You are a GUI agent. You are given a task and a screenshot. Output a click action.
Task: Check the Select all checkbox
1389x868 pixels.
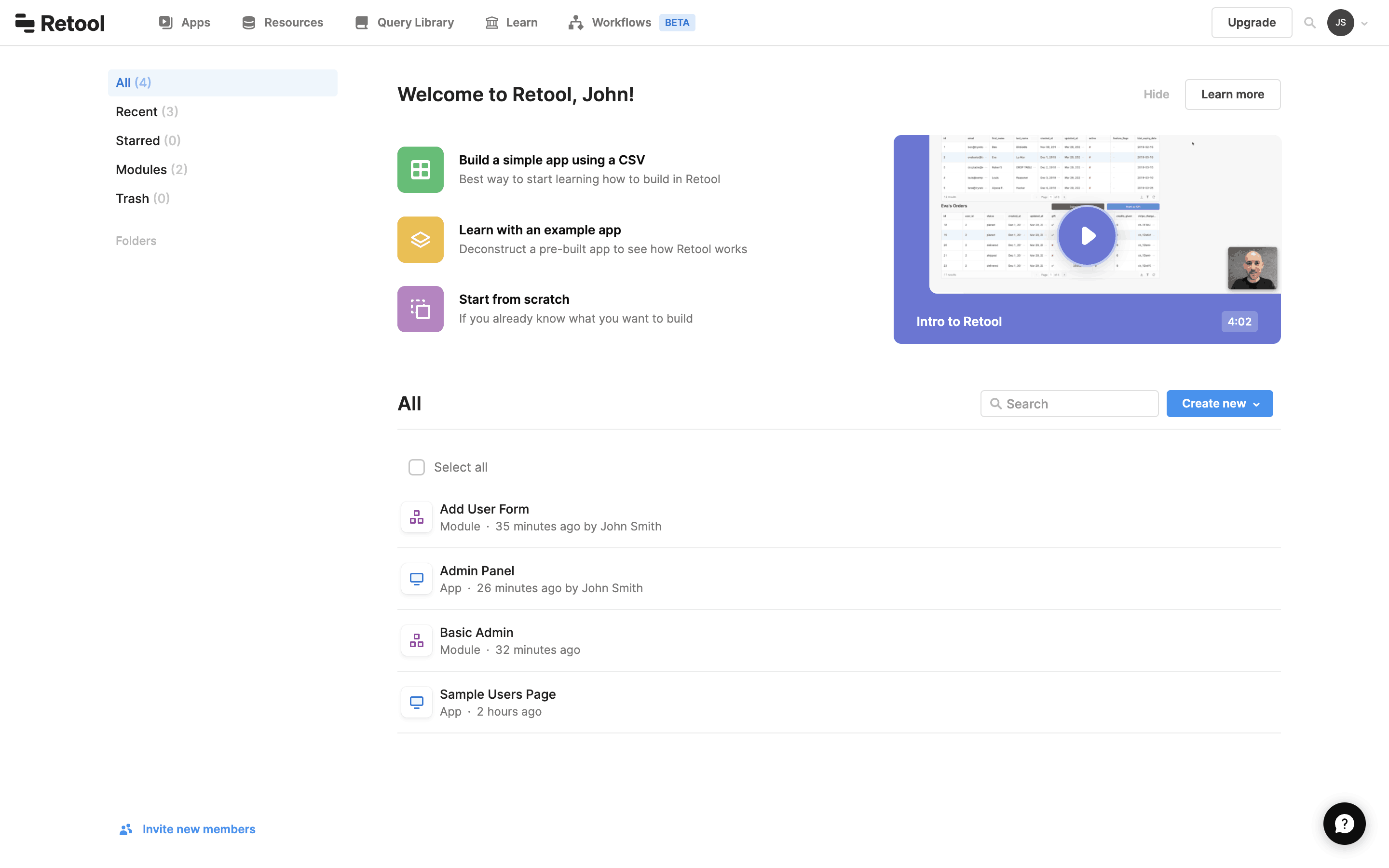(416, 467)
